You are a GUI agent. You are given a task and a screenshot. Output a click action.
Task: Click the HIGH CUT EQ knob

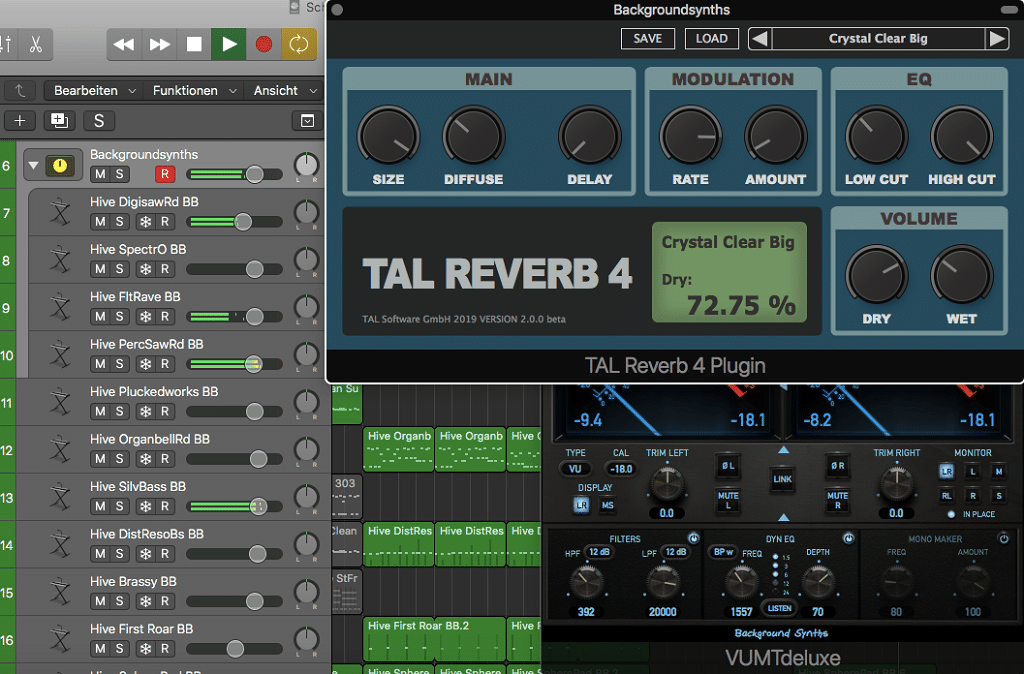pos(962,136)
